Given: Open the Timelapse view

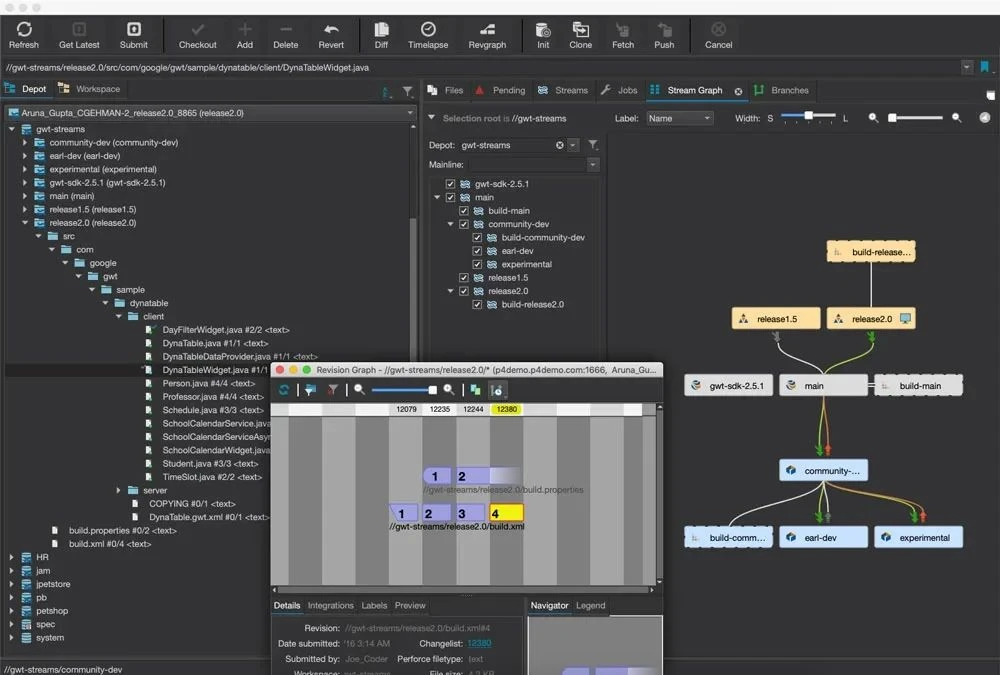Looking at the screenshot, I should (x=428, y=35).
